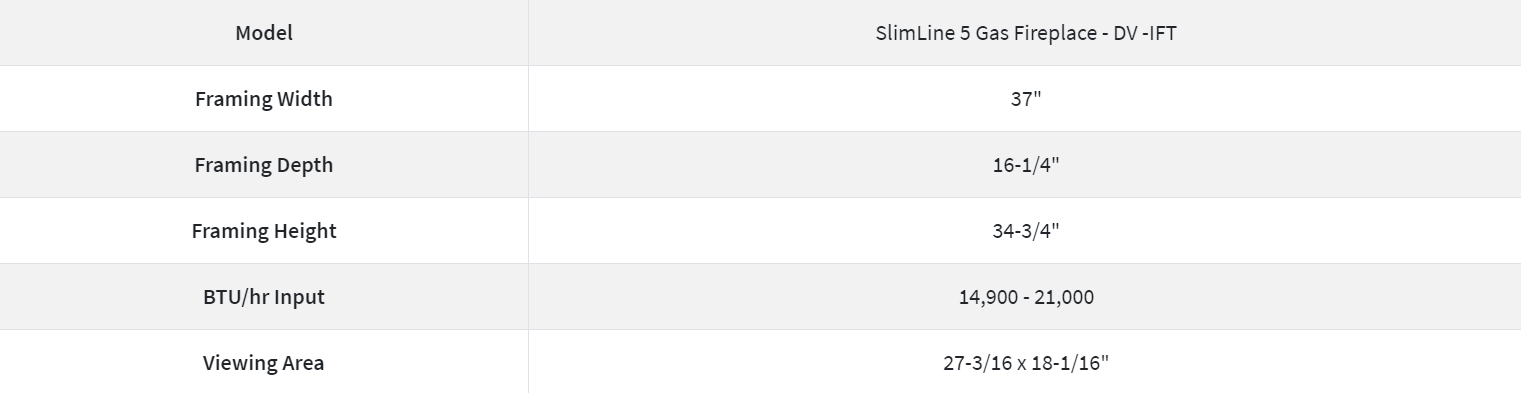The image size is (1521, 393).
Task: Click the 16-1/4" depth value
Action: pos(1025,165)
